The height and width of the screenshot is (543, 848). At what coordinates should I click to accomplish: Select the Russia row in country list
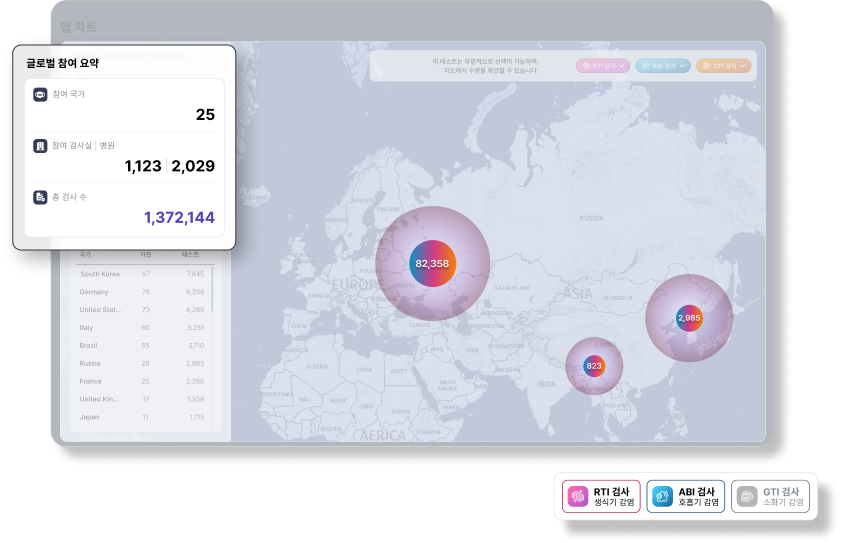tap(142, 363)
